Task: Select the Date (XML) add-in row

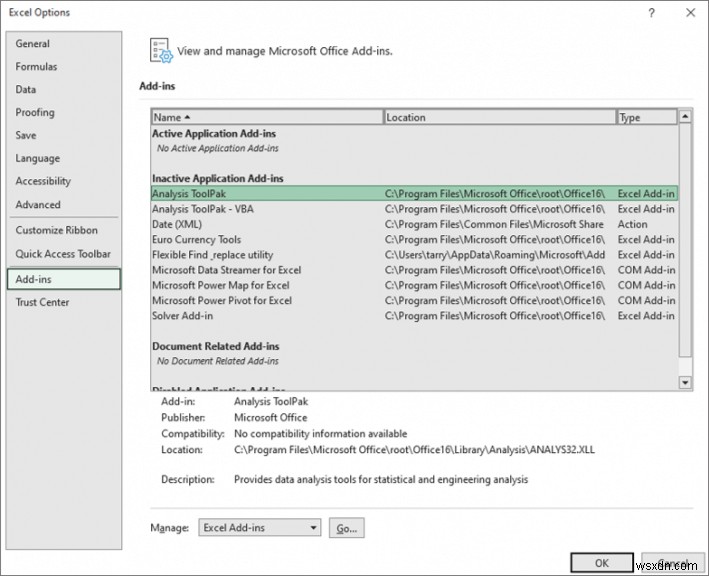Action: [x=414, y=224]
